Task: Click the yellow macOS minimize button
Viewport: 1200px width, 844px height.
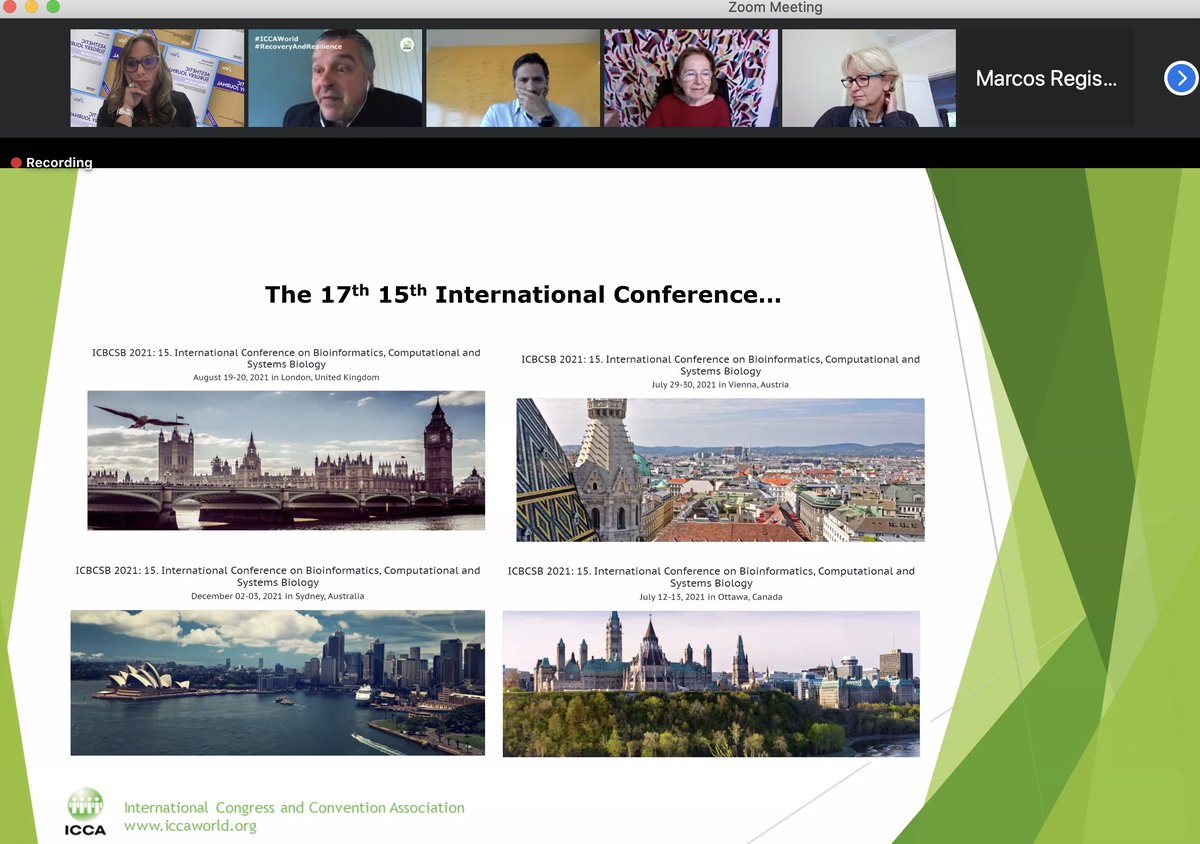Action: (30, 7)
